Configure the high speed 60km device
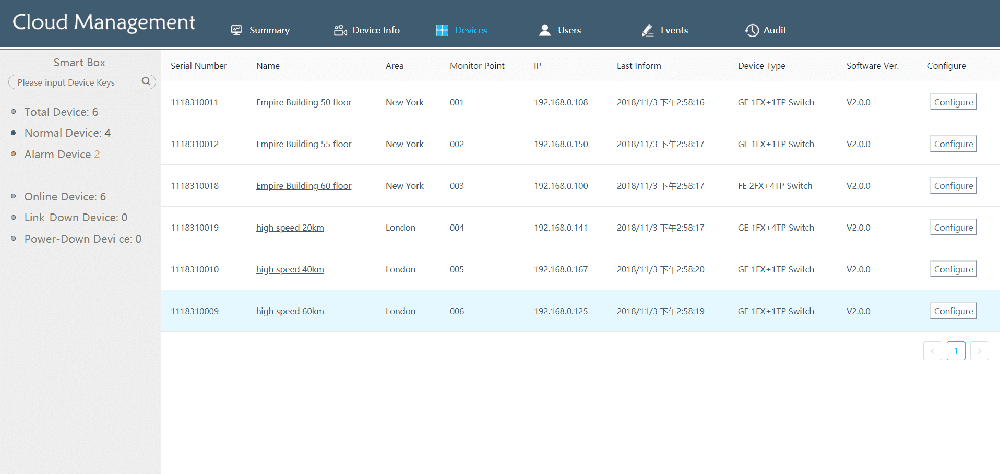This screenshot has height=474, width=1000. [x=953, y=311]
